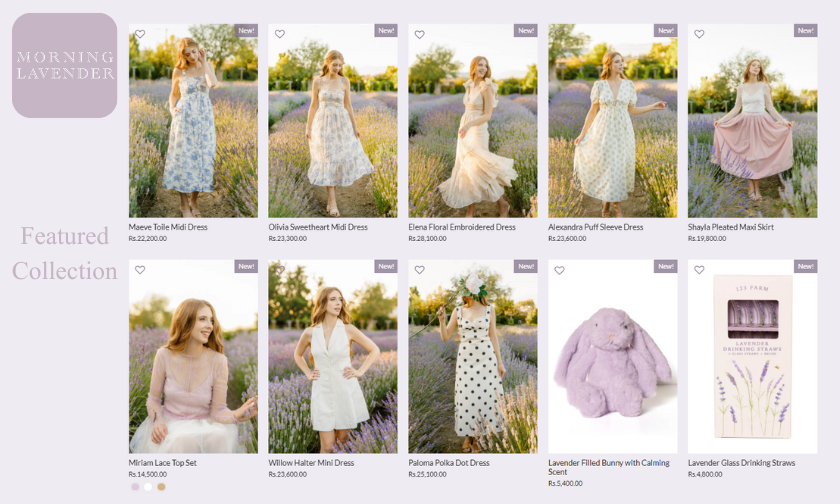Click price Rs.28,100.00

(x=428, y=239)
